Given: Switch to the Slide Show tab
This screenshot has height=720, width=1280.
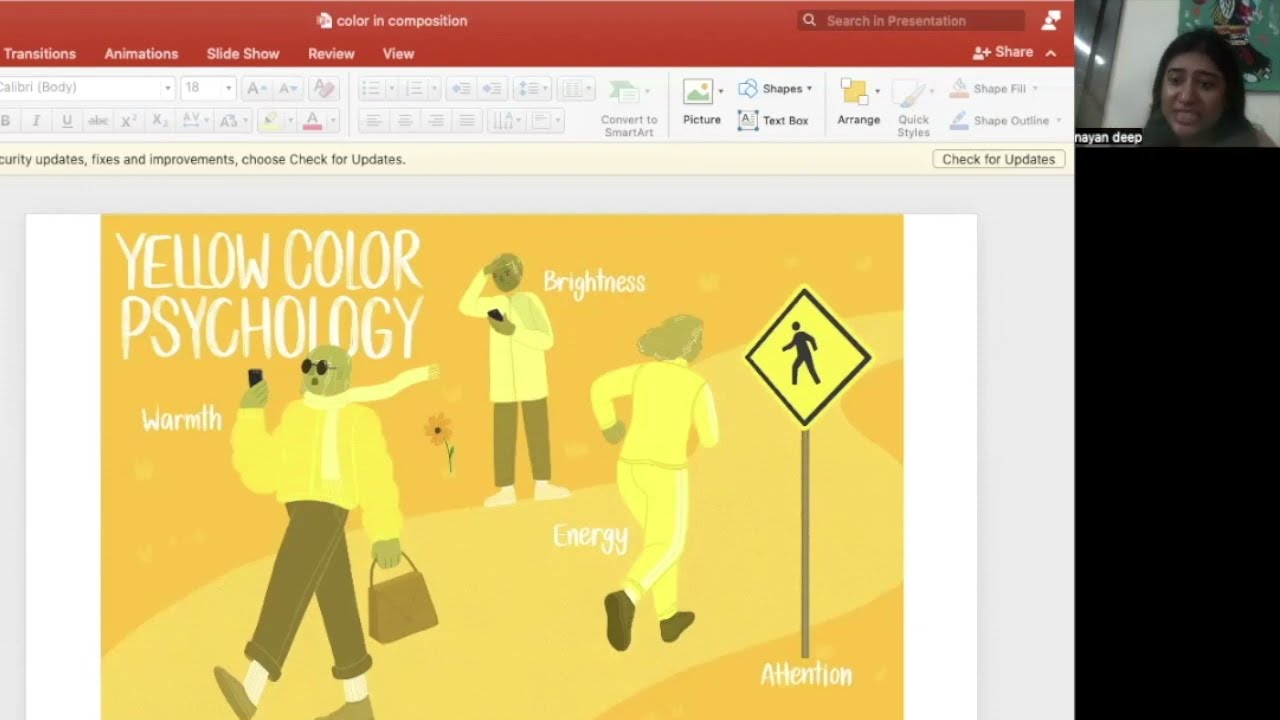Looking at the screenshot, I should [x=243, y=54].
